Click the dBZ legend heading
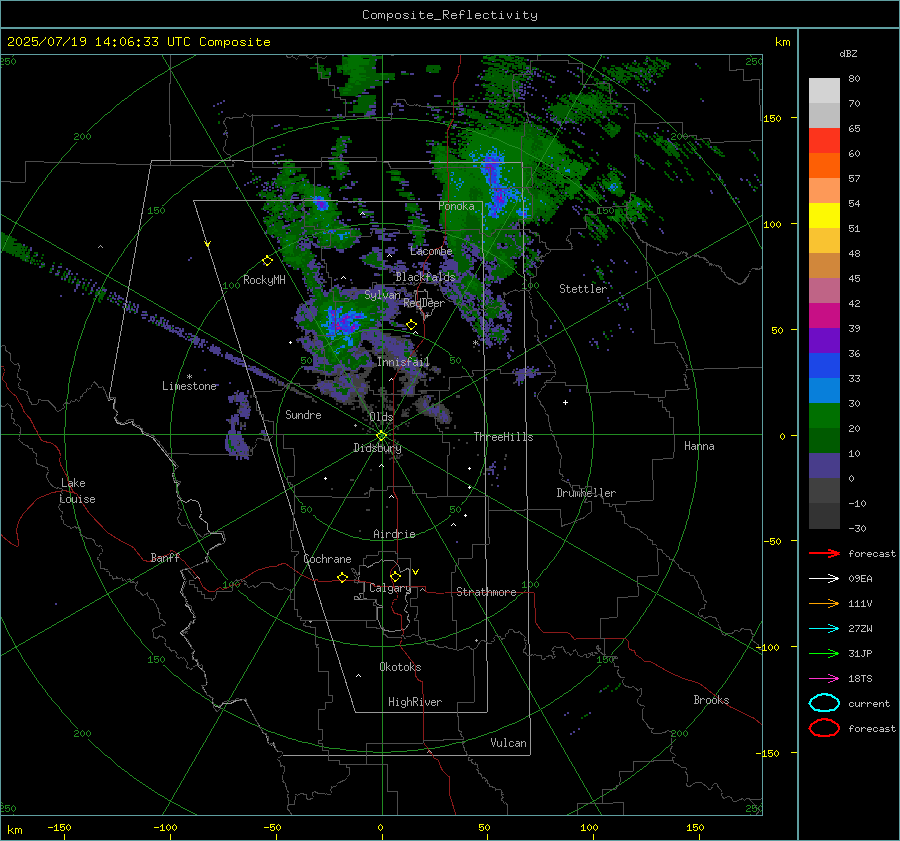900x841 pixels. [848, 53]
